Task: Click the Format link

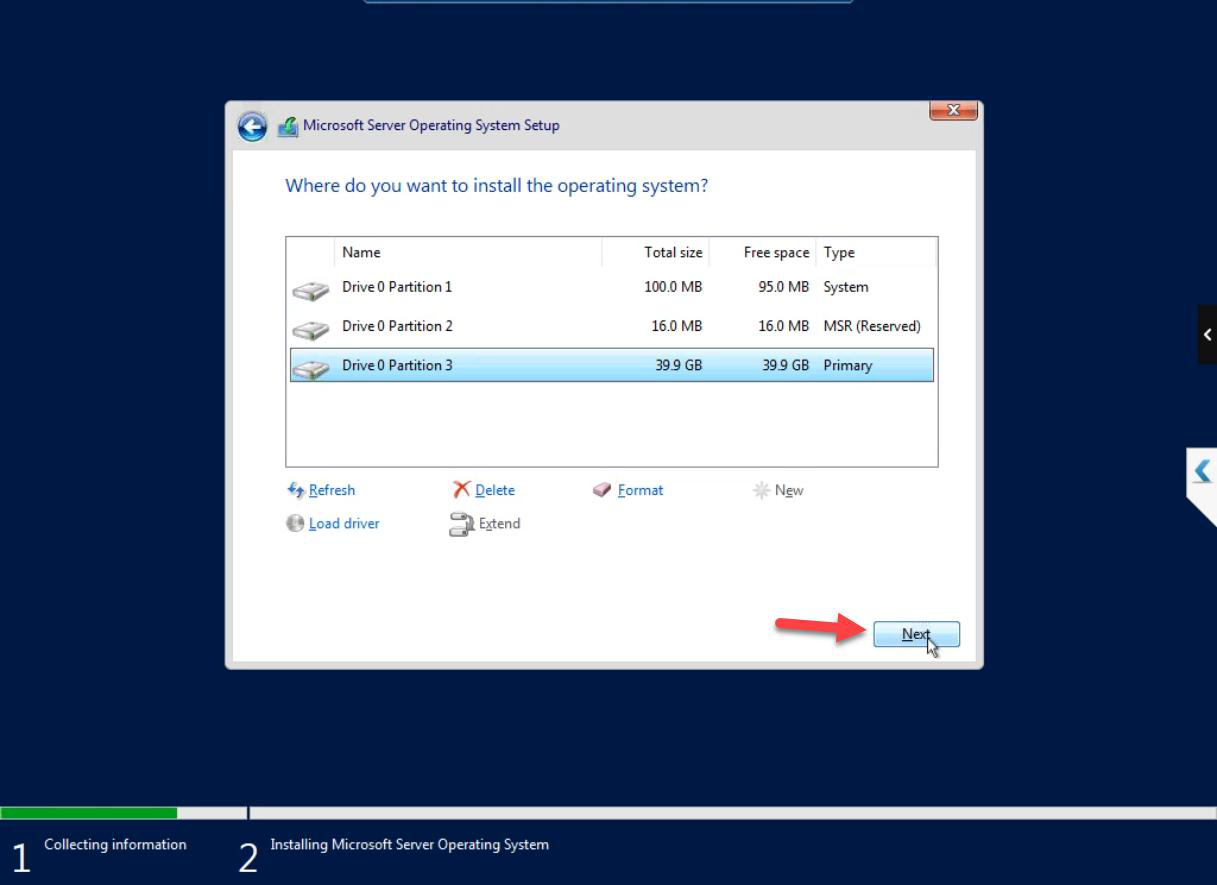Action: pyautogui.click(x=640, y=490)
